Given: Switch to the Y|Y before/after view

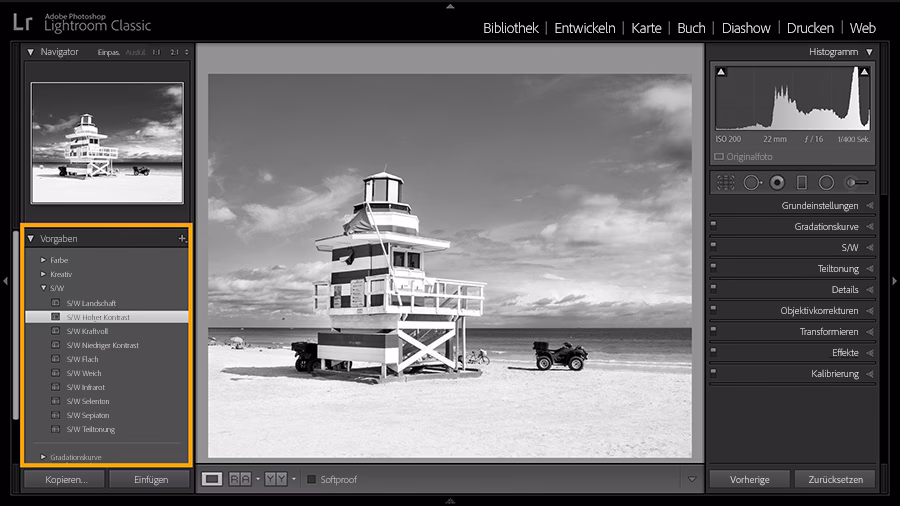Looking at the screenshot, I should click(275, 479).
